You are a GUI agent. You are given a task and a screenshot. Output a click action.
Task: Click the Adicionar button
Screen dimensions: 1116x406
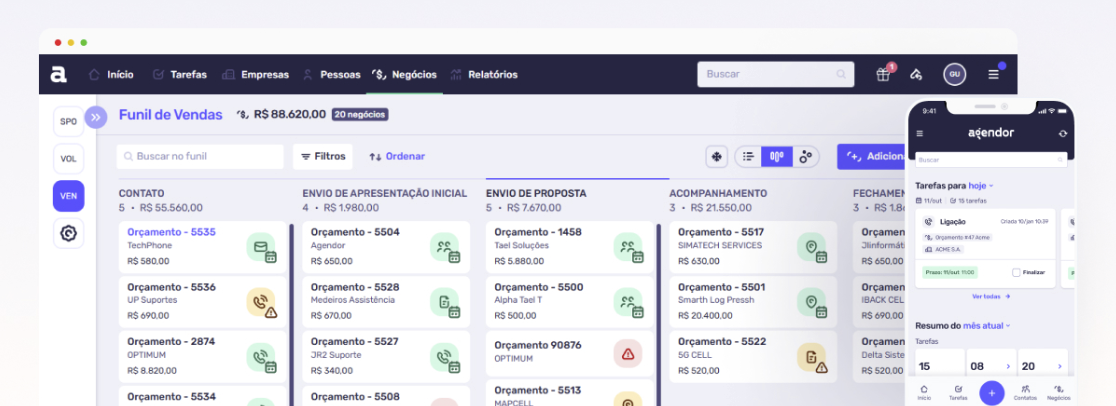(x=872, y=157)
